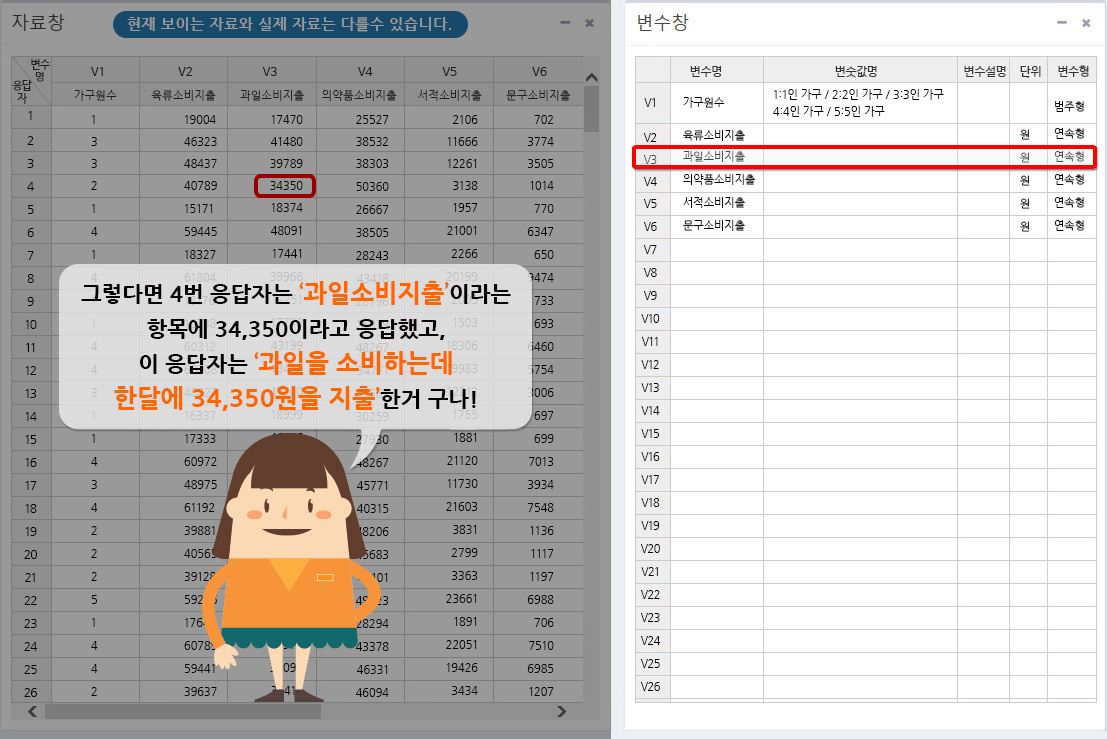The image size is (1107, 739).
Task: Click the 변숫값명 column header
Action: point(856,71)
